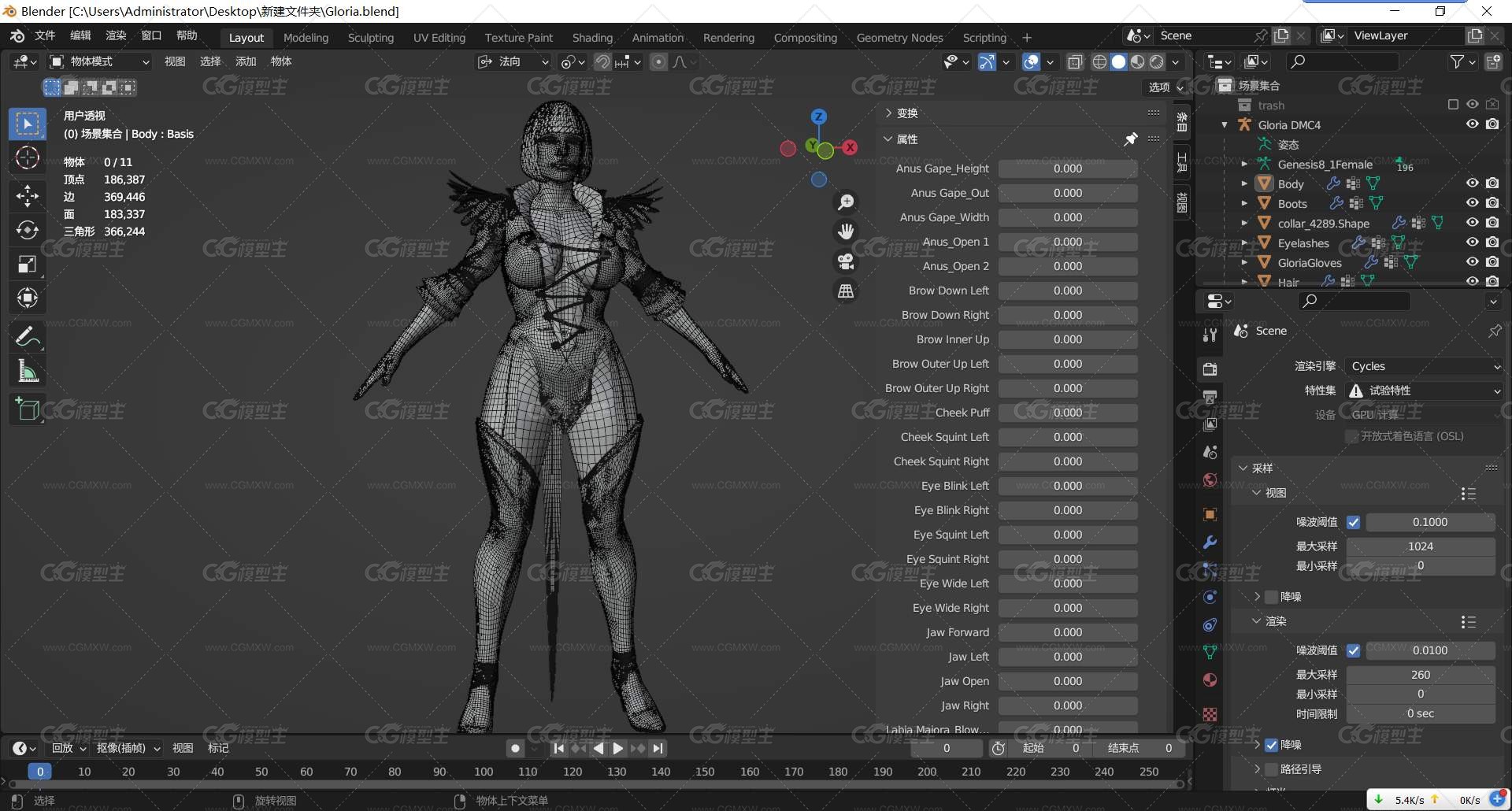Disable render denoise checkbox
This screenshot has height=811, width=1512.
click(1271, 745)
